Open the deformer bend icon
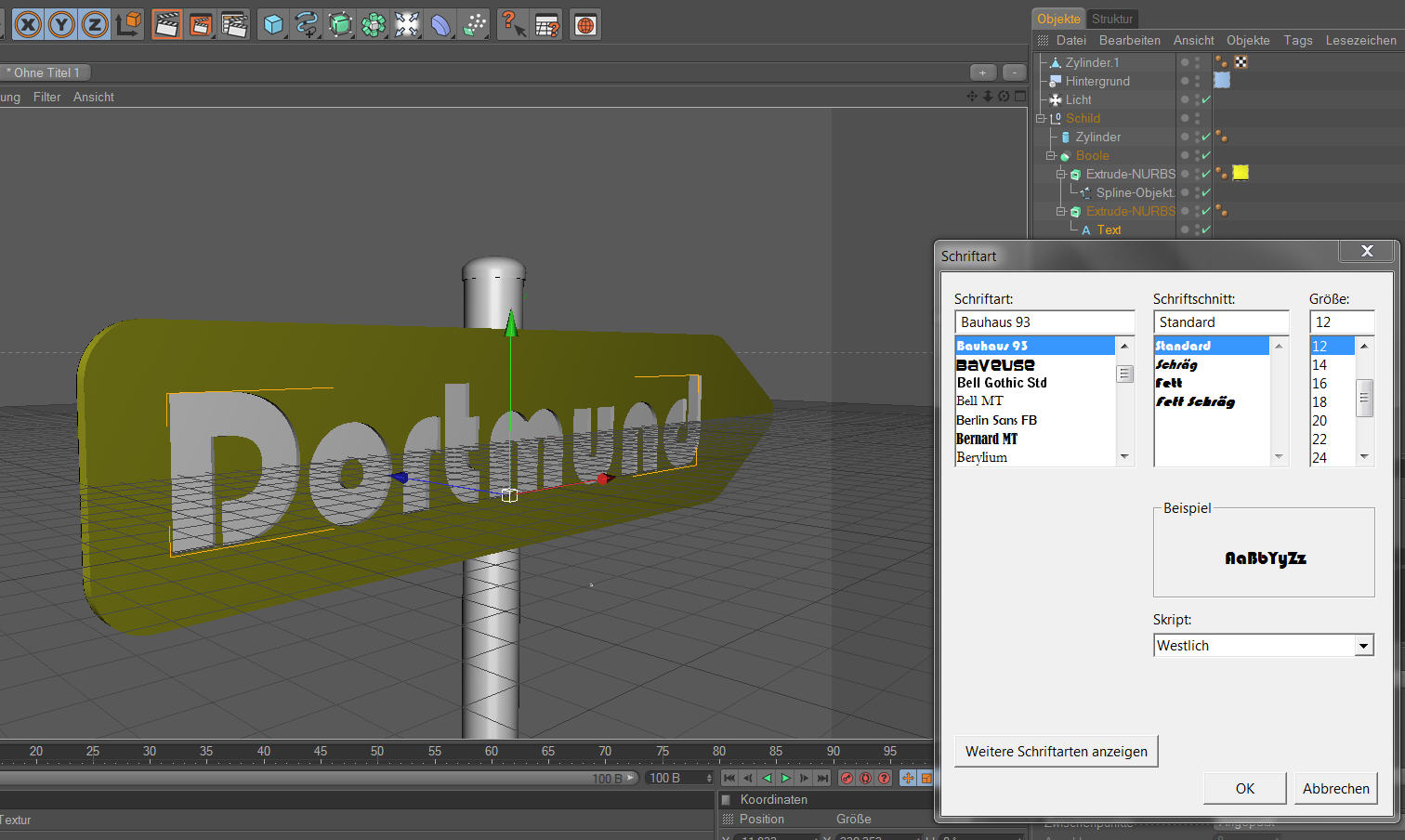1405x840 pixels. click(440, 24)
